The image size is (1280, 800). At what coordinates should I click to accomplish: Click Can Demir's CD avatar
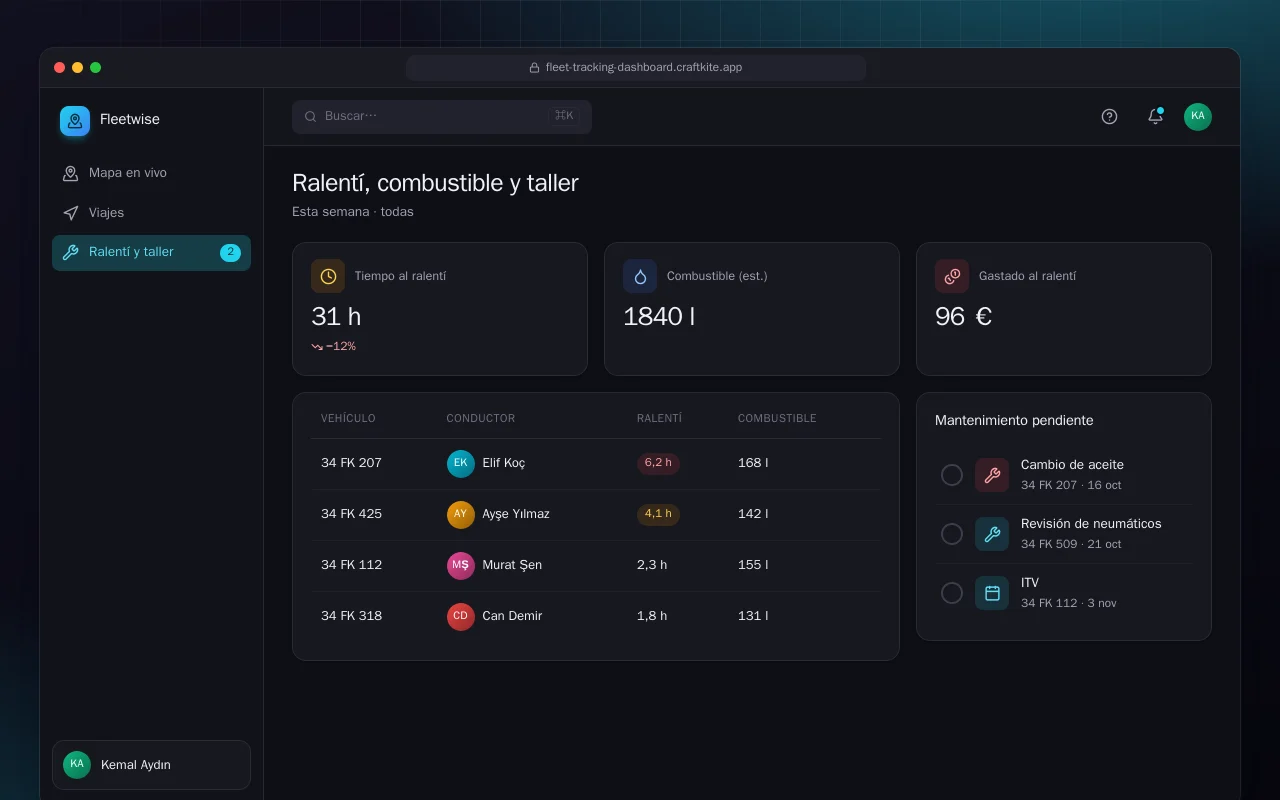tap(460, 616)
